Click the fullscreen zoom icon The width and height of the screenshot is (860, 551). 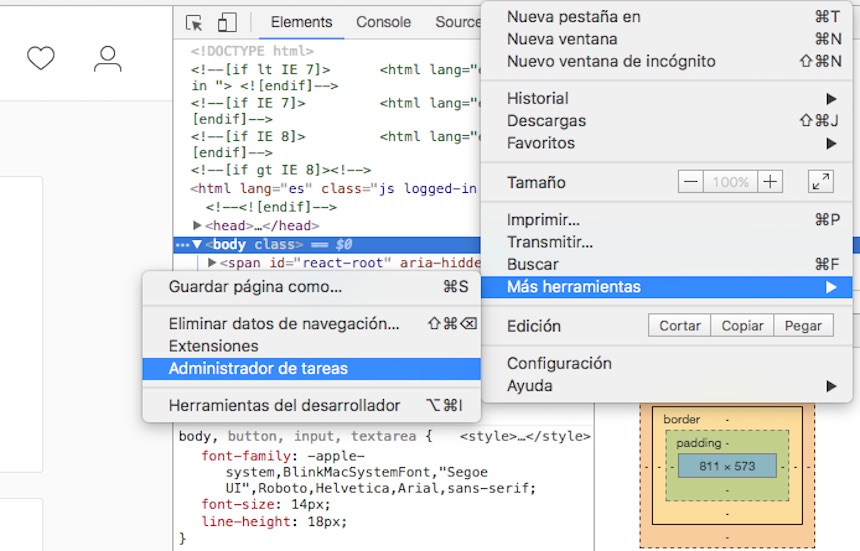pos(820,182)
